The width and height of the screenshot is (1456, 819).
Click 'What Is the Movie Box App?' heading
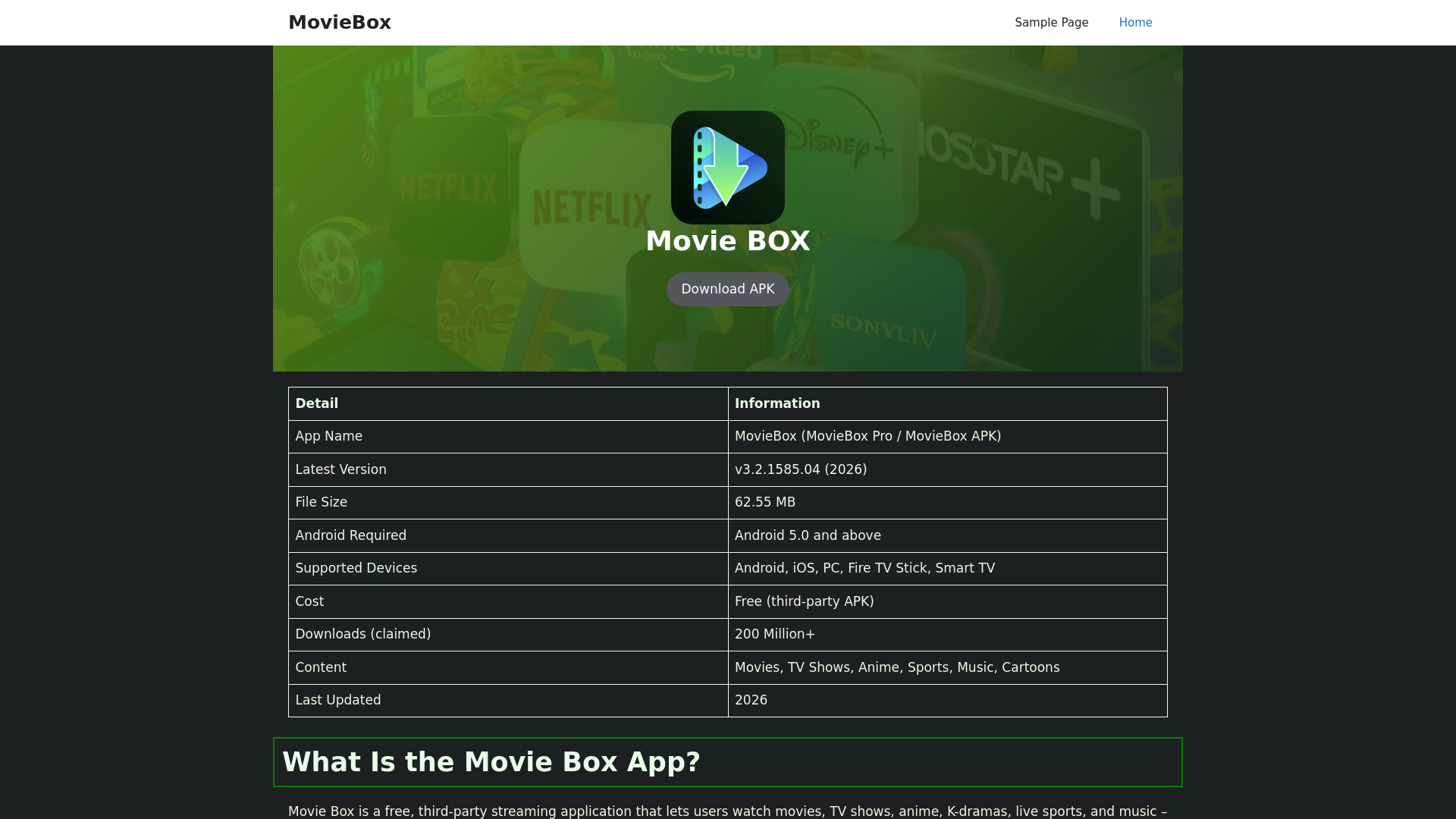click(728, 762)
